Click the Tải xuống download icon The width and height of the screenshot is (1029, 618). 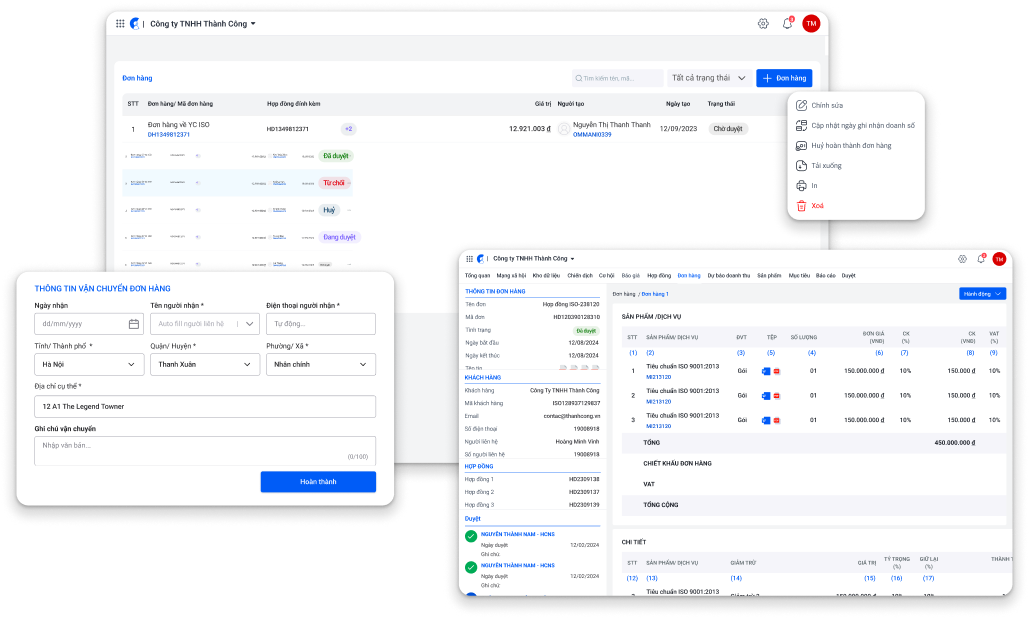tap(801, 165)
